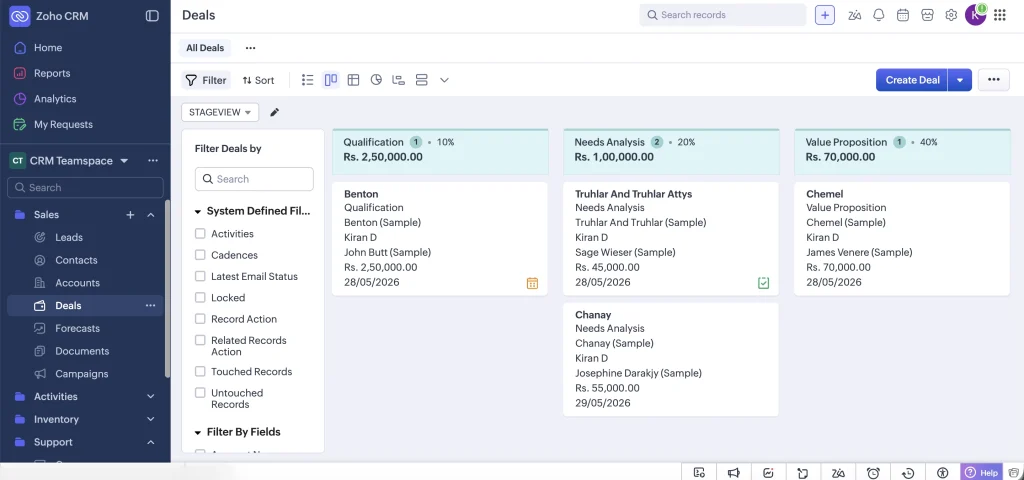Open CRM Teamspace dropdown arrow

(124, 161)
